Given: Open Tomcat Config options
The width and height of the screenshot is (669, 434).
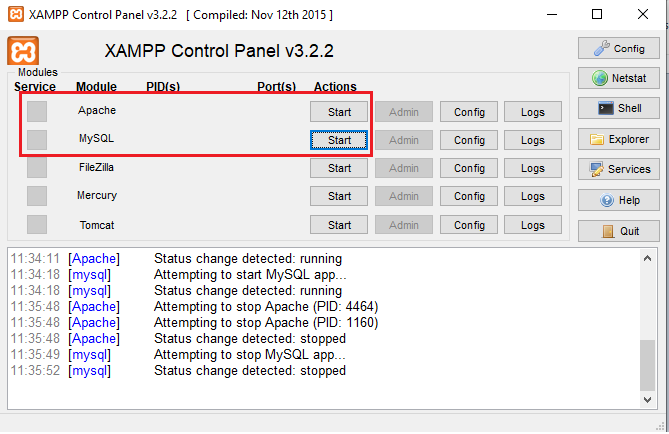Looking at the screenshot, I should (469, 225).
